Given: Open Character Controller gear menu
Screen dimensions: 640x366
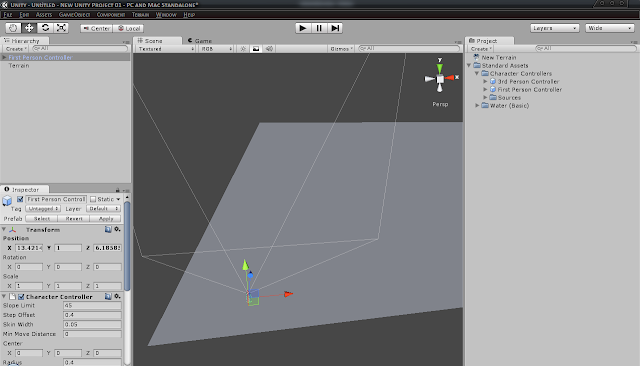Looking at the screenshot, I should pyautogui.click(x=118, y=296).
